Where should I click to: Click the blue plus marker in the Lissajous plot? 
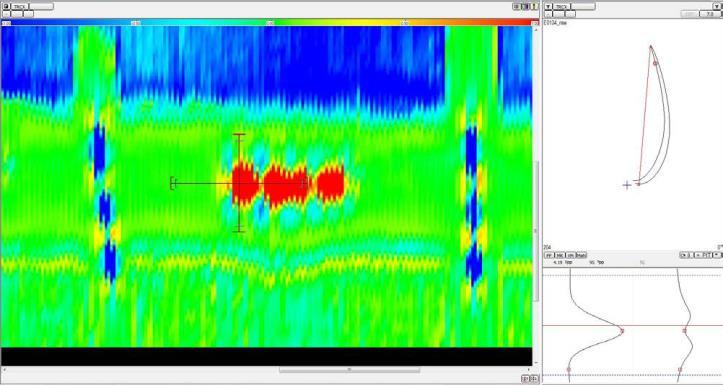pos(627,185)
